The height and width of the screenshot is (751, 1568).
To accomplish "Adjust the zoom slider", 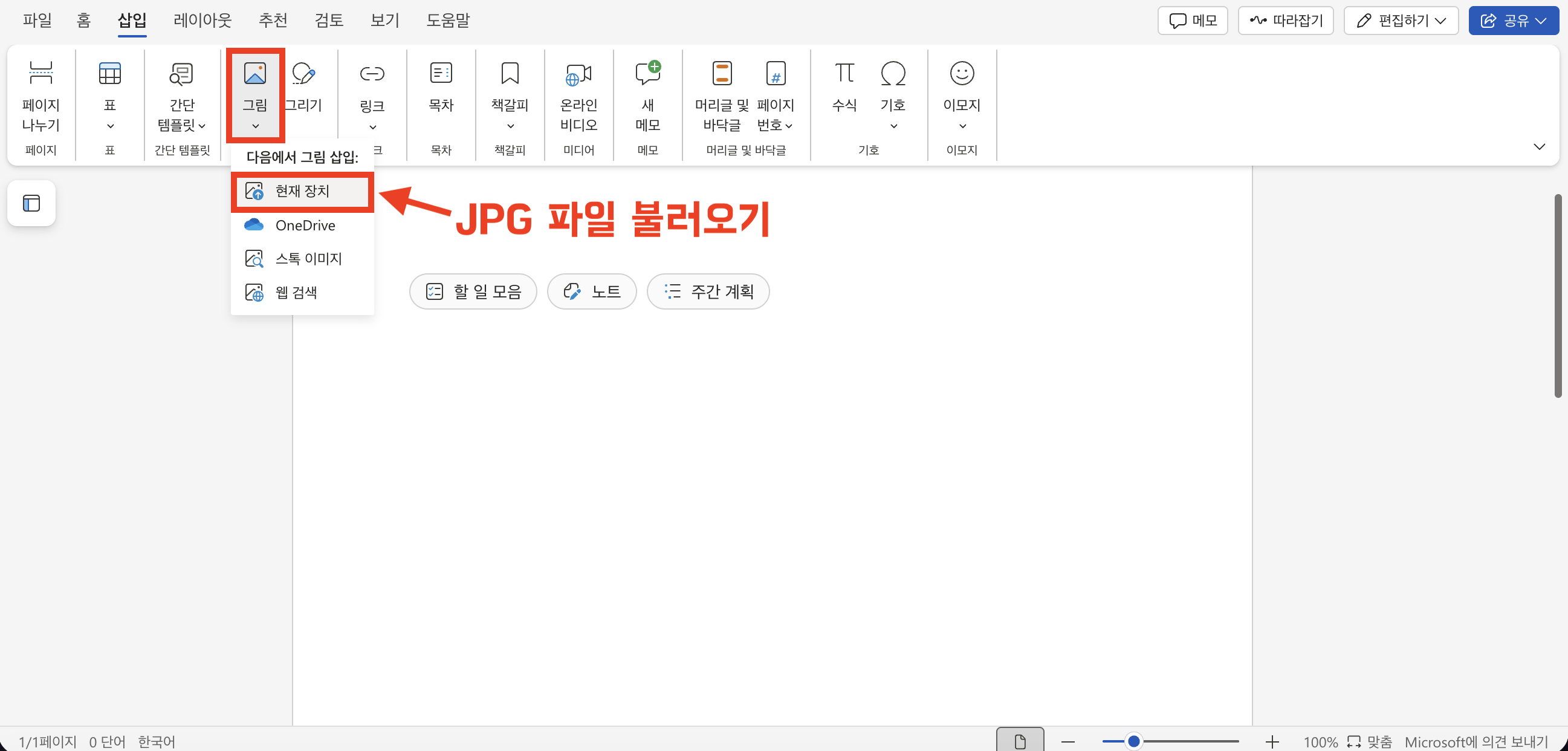I will pos(1133,741).
